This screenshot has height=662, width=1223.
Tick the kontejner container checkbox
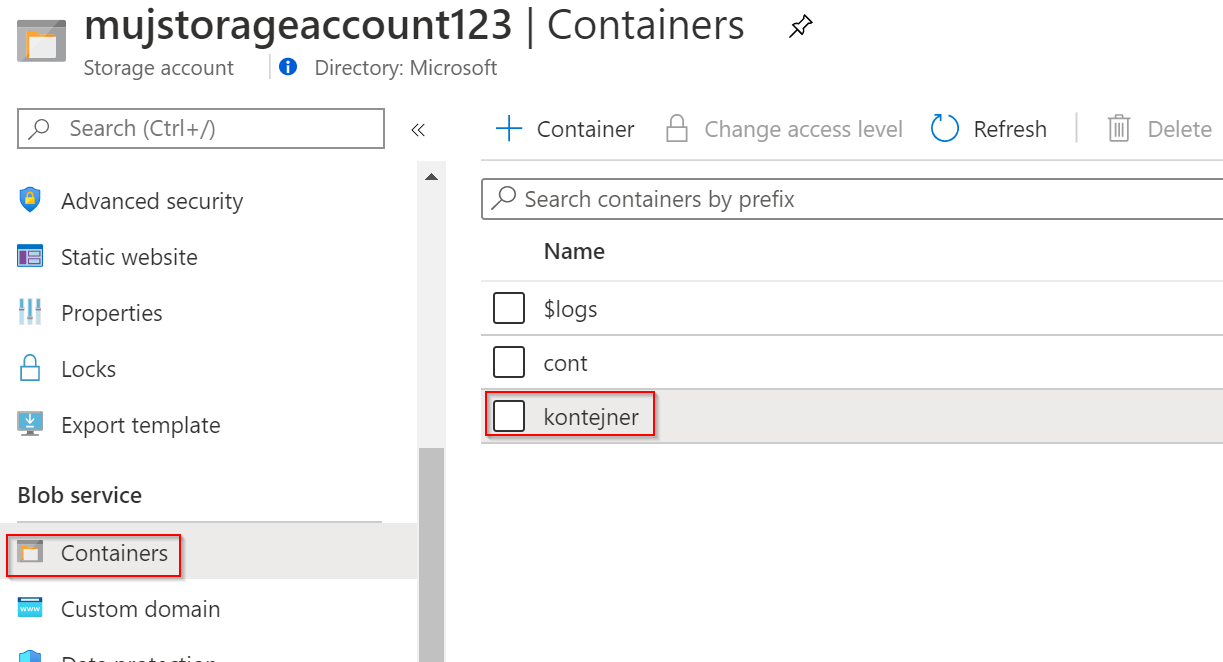(x=509, y=416)
